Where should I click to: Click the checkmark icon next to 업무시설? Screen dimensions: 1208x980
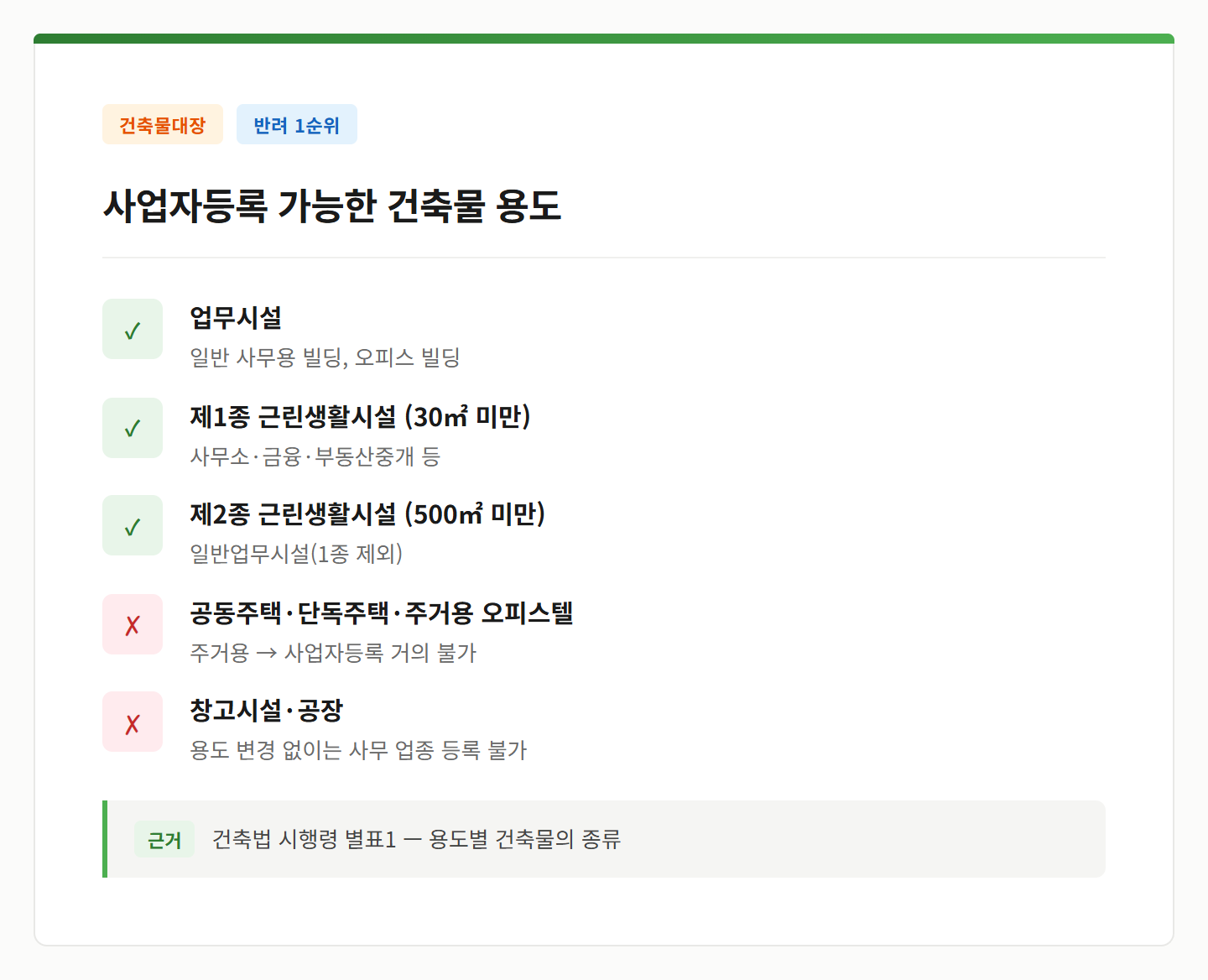point(132,328)
